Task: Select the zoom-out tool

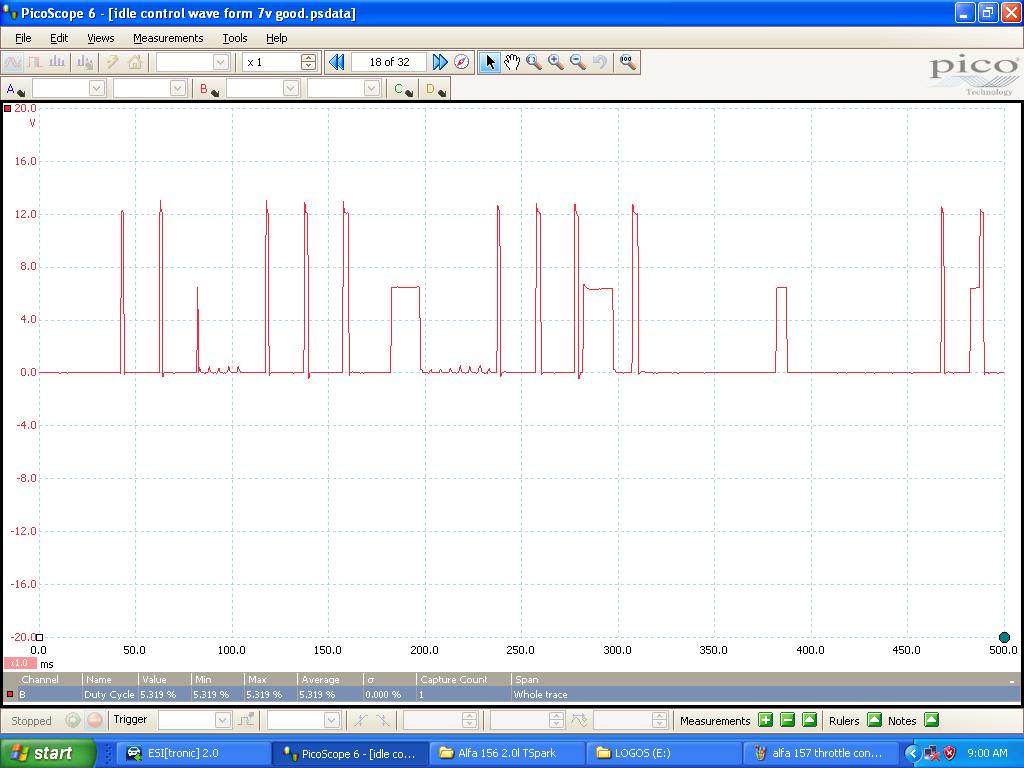Action: (x=578, y=62)
